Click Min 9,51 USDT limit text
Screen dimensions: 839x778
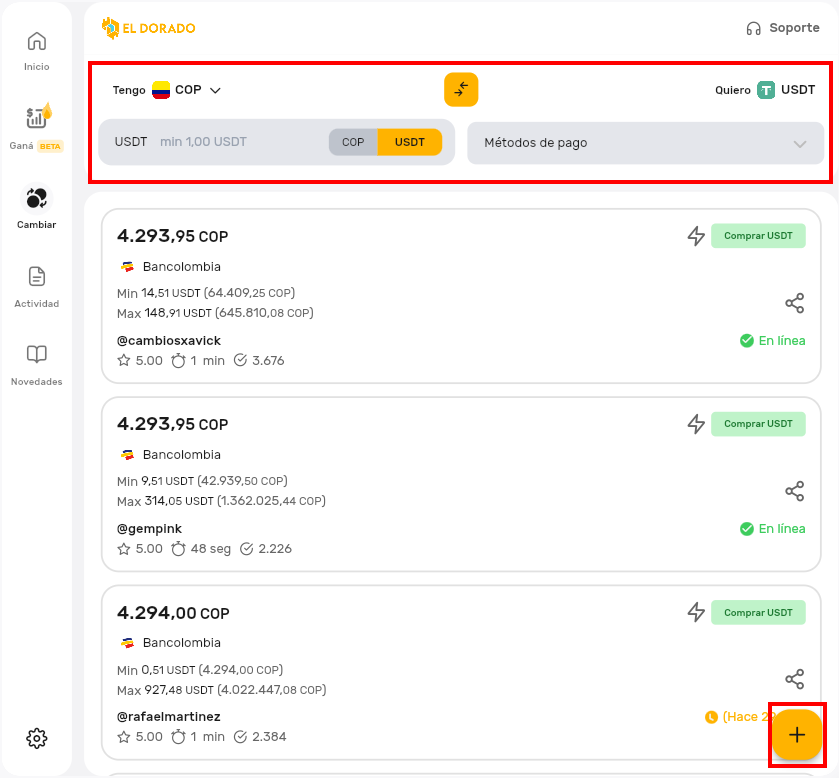tap(202, 481)
